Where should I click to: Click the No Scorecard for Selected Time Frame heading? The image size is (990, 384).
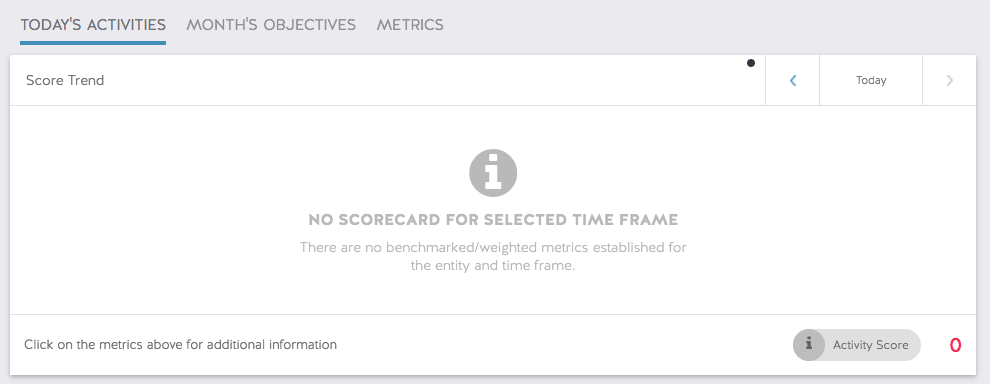pos(493,220)
